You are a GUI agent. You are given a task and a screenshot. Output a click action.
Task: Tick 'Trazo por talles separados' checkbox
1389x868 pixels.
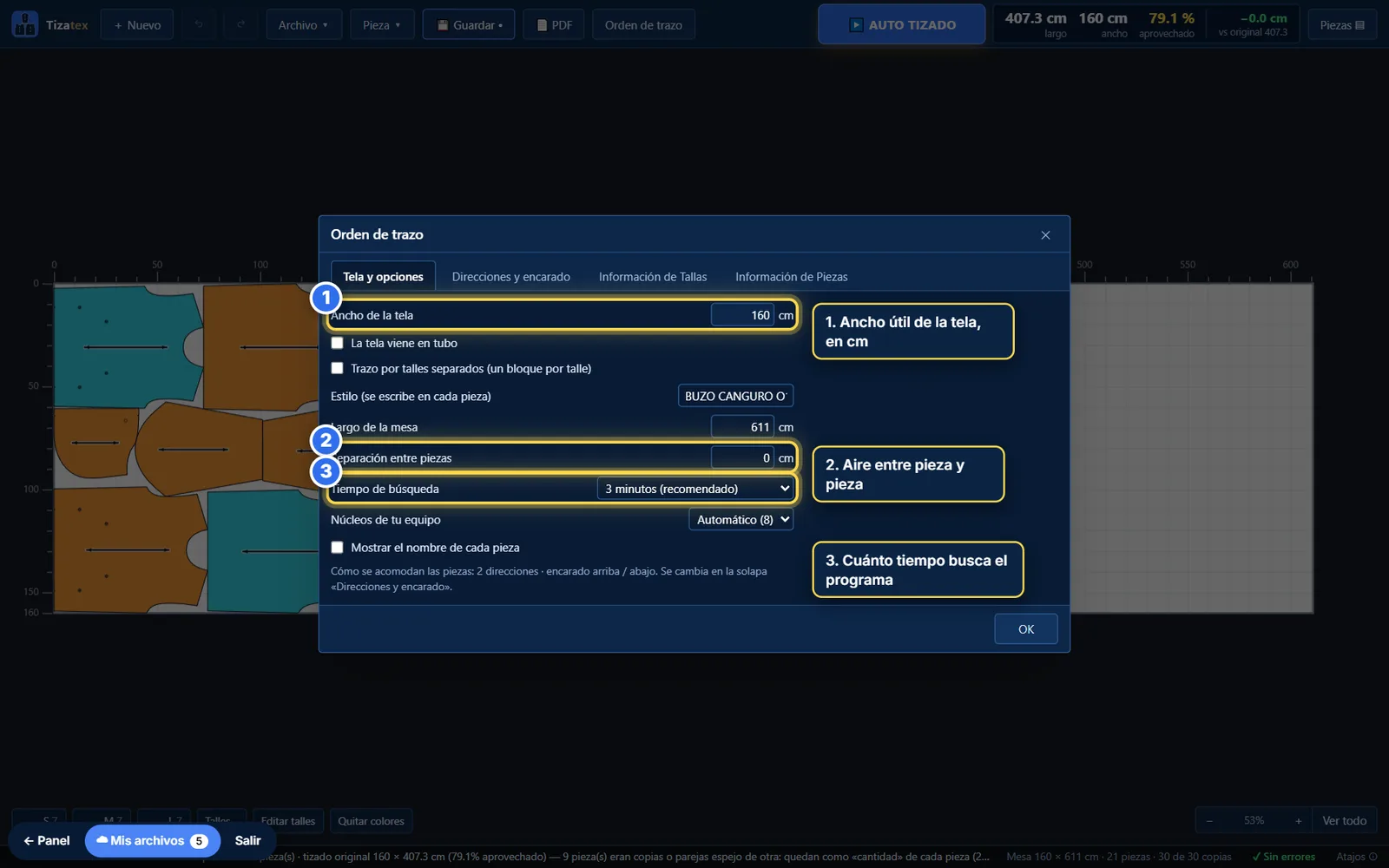(x=337, y=368)
